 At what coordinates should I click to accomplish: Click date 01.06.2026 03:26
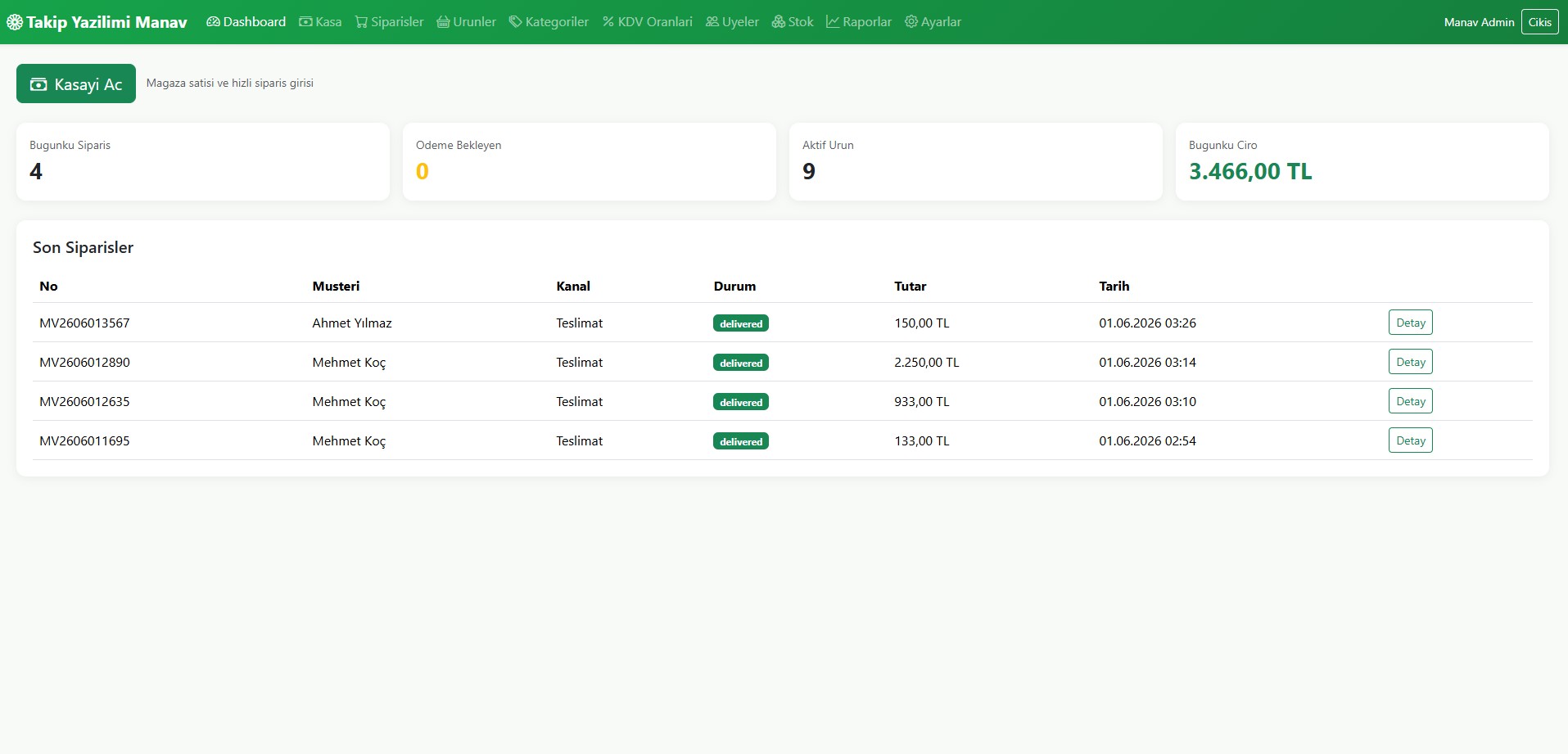click(1147, 323)
